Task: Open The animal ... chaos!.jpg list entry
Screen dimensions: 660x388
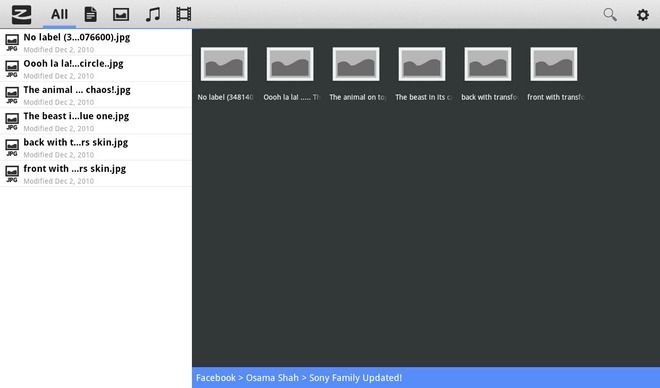Action: pos(96,95)
